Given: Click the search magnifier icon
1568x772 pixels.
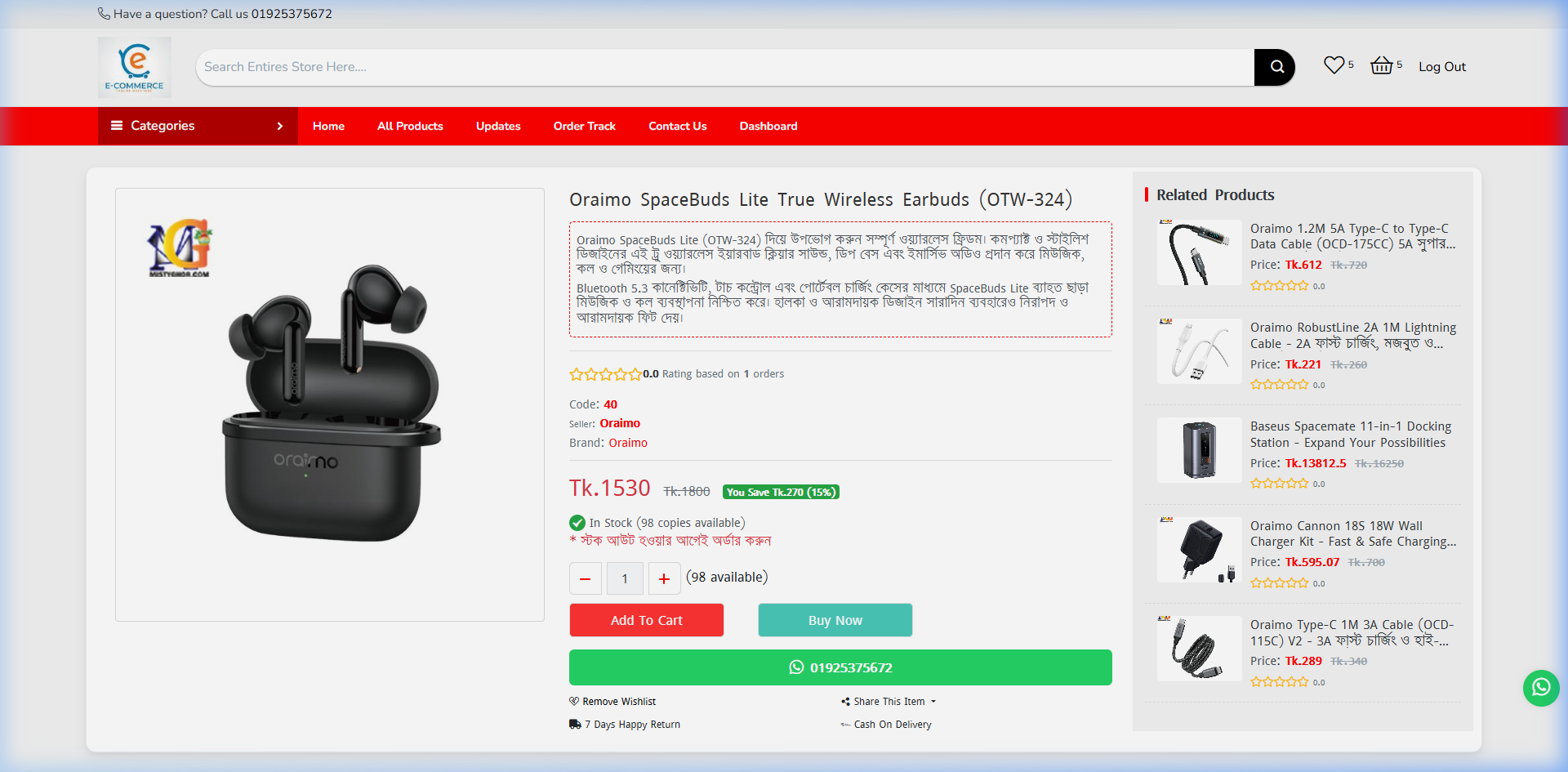Looking at the screenshot, I should click(x=1275, y=66).
